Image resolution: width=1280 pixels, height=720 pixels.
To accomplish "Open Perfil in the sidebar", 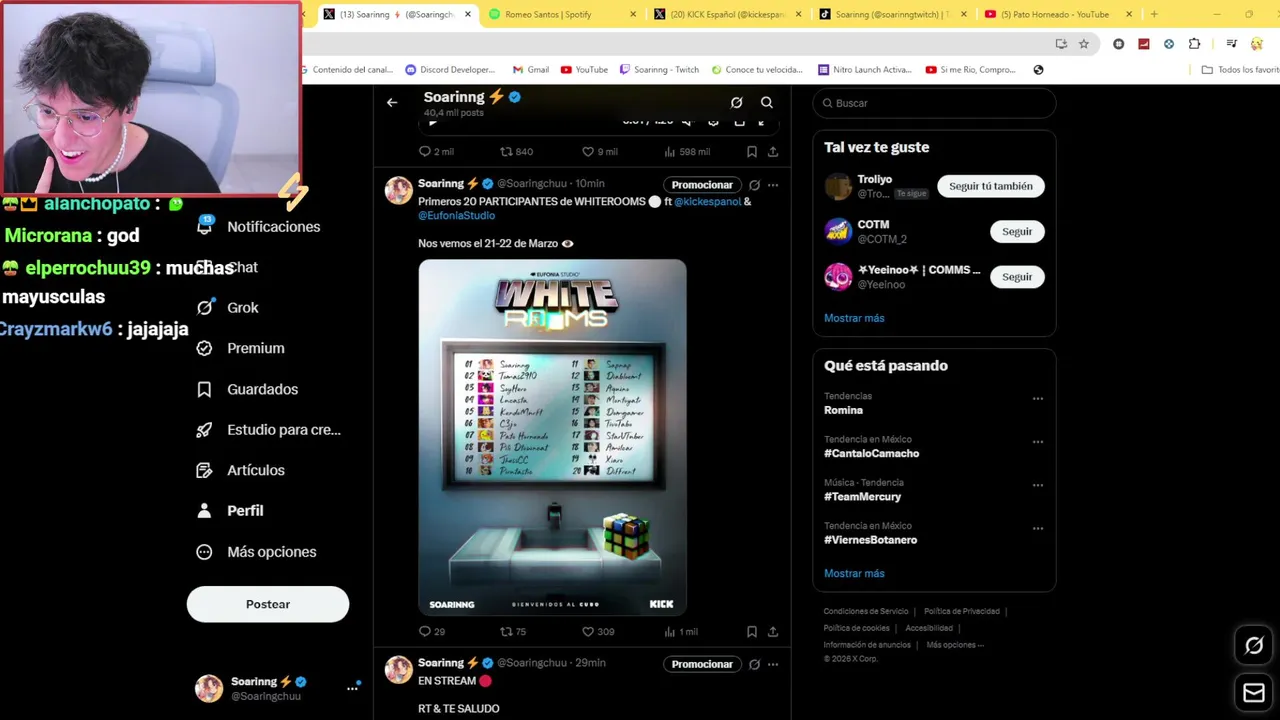I will pyautogui.click(x=230, y=511).
